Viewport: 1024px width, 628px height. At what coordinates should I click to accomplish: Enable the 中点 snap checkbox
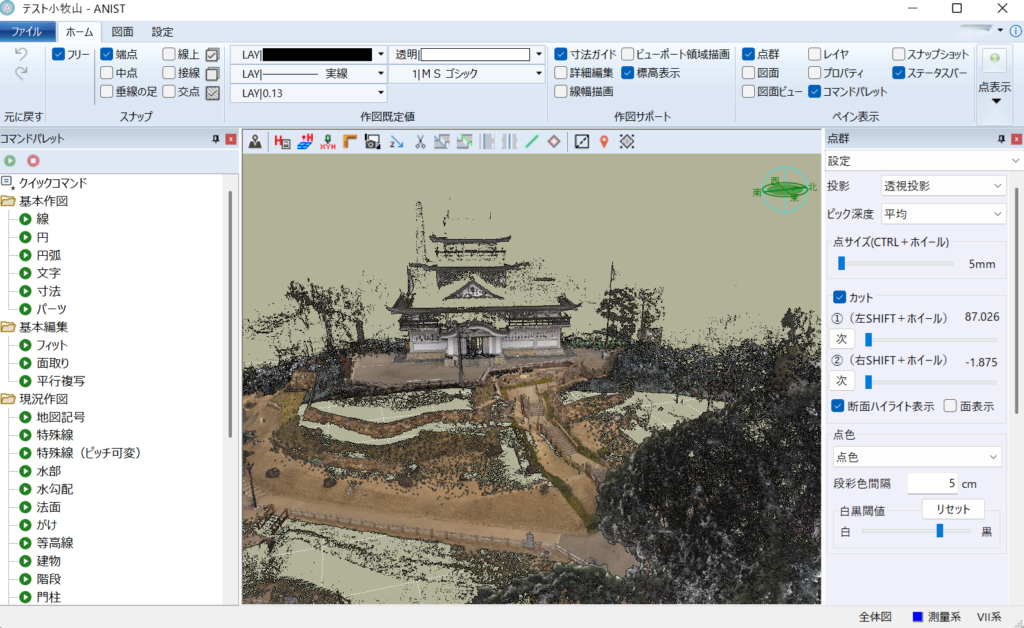(107, 73)
